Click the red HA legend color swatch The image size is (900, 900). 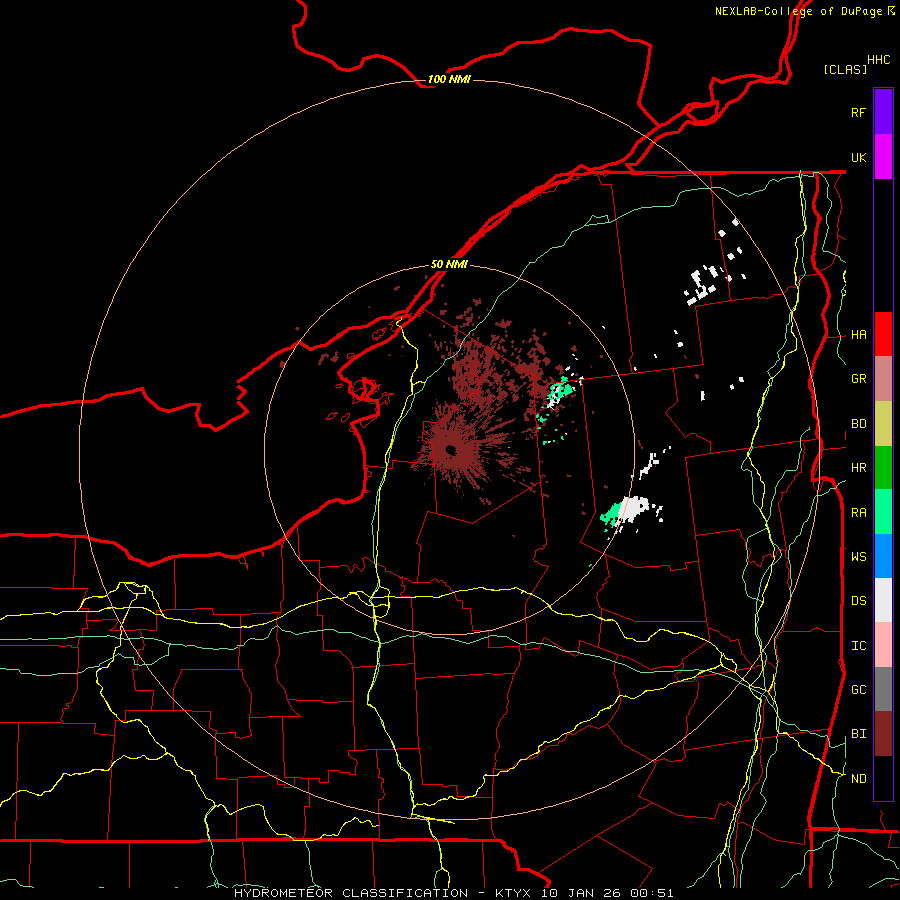[883, 334]
